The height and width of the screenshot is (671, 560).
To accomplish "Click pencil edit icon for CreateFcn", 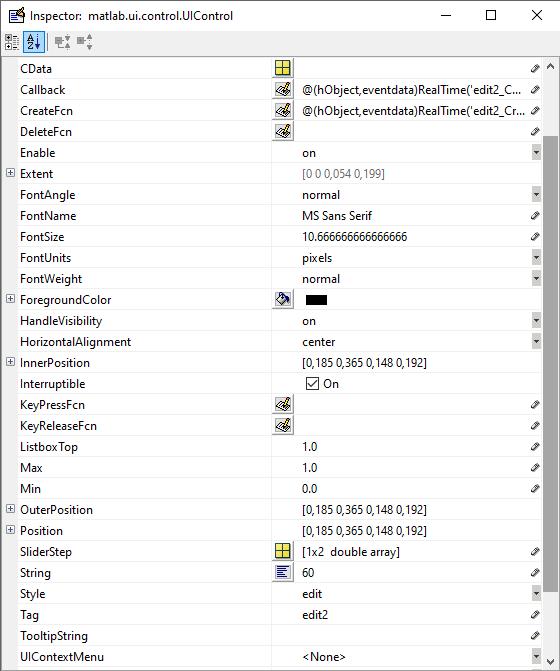I will click(535, 110).
